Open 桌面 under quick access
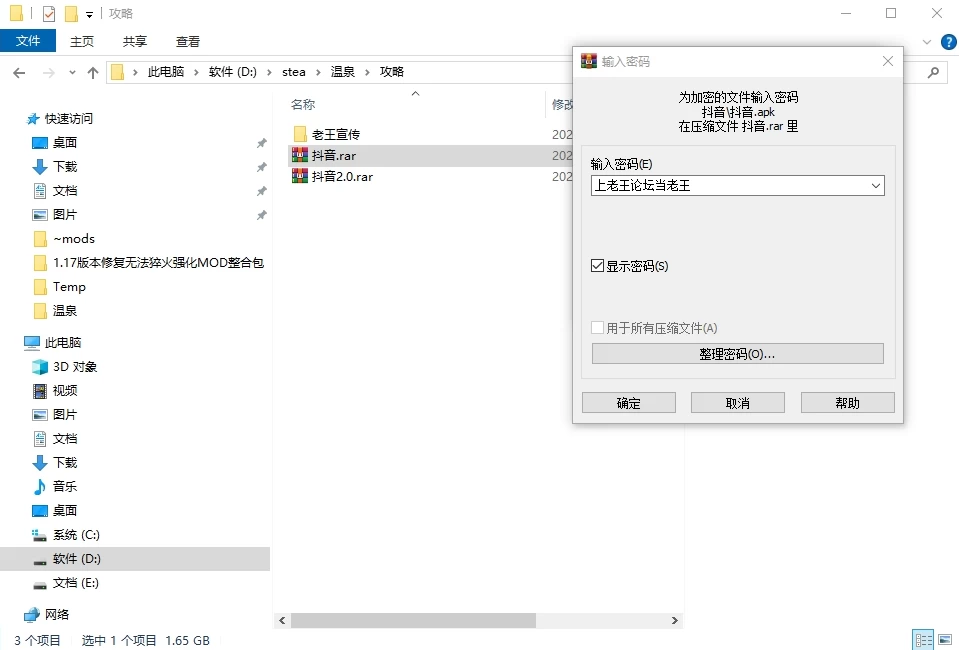The image size is (959, 650). coord(65,142)
